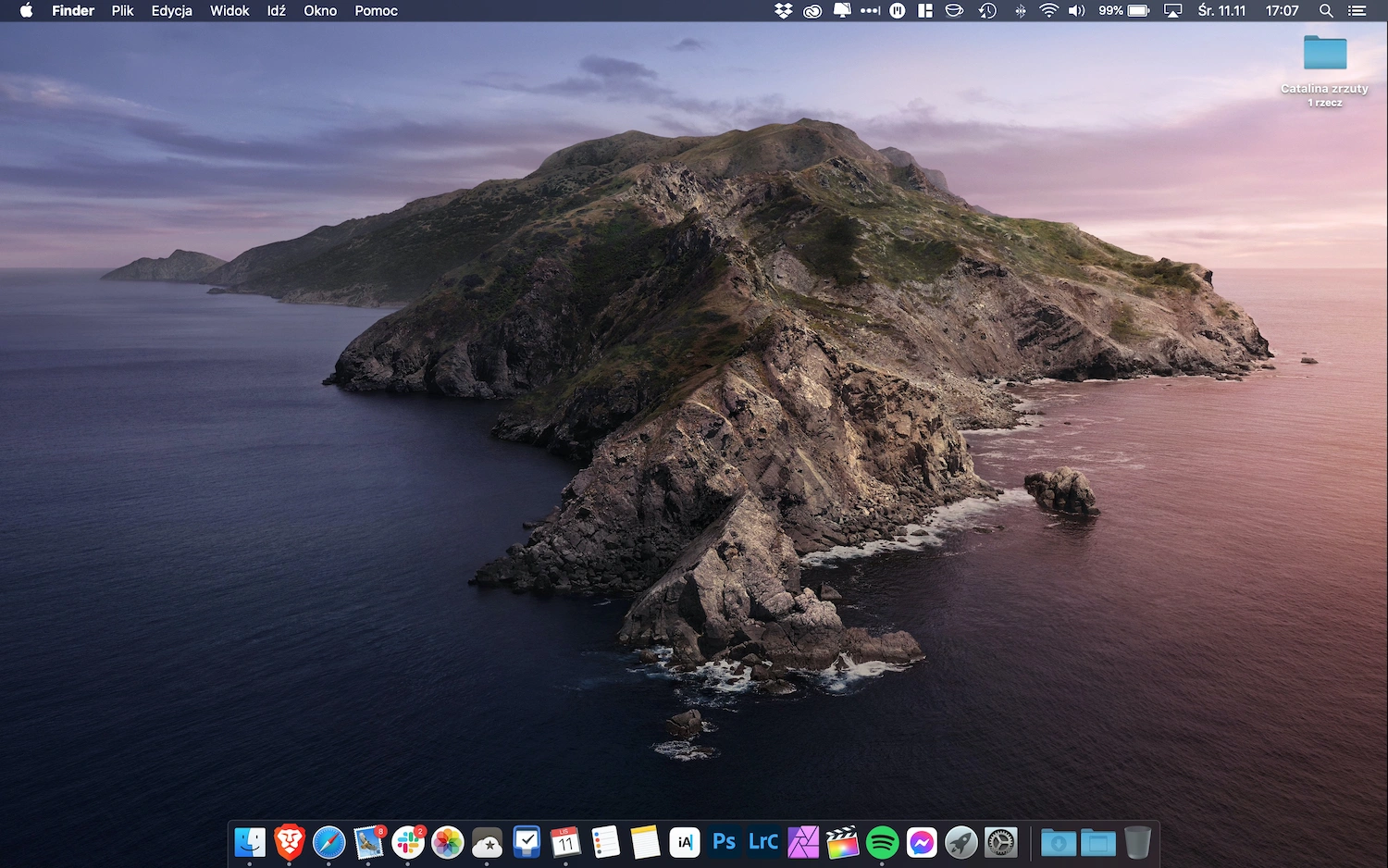Launch the Brave browser from the Dock
This screenshot has height=868, width=1388.
(x=290, y=842)
